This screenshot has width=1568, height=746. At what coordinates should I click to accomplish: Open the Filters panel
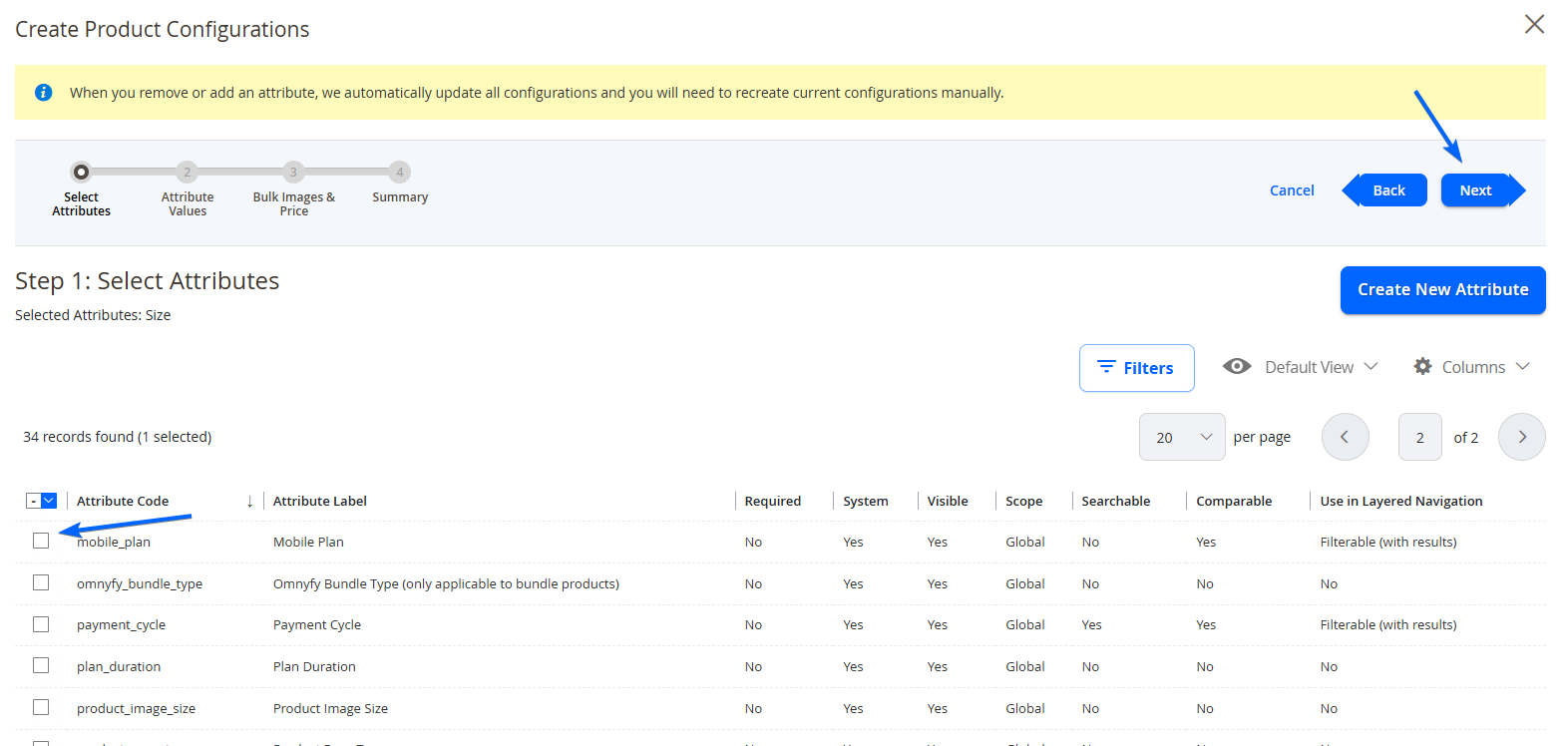tap(1136, 368)
